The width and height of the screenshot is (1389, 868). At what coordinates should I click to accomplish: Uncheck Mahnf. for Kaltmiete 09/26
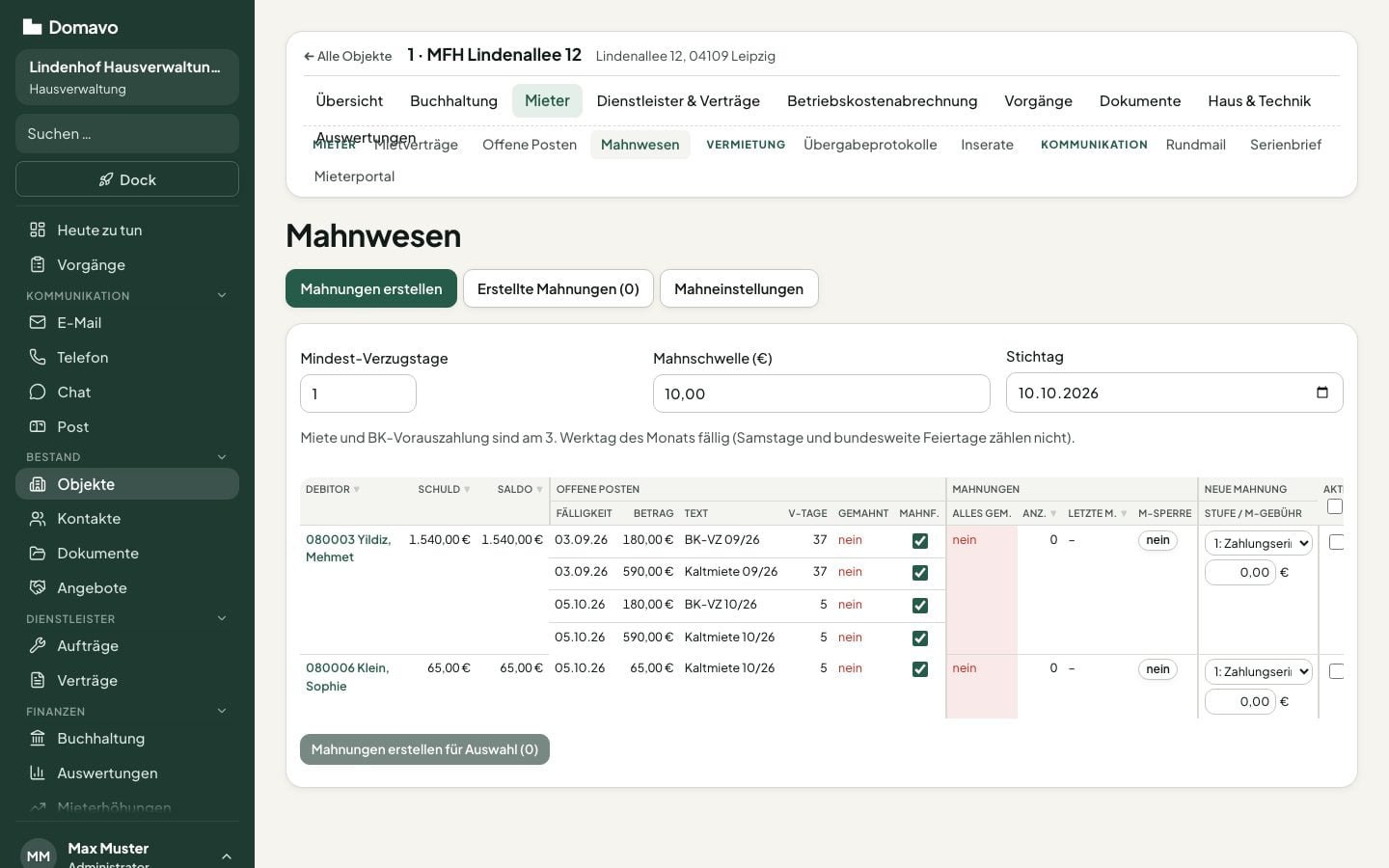coord(920,573)
